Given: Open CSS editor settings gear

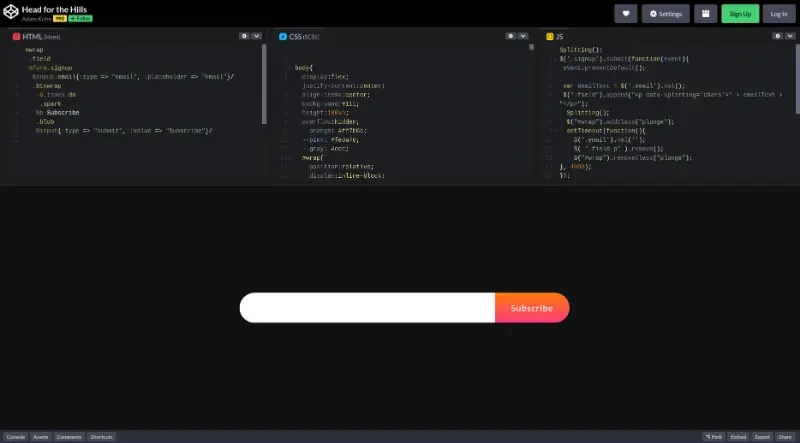Looking at the screenshot, I should click(x=510, y=36).
